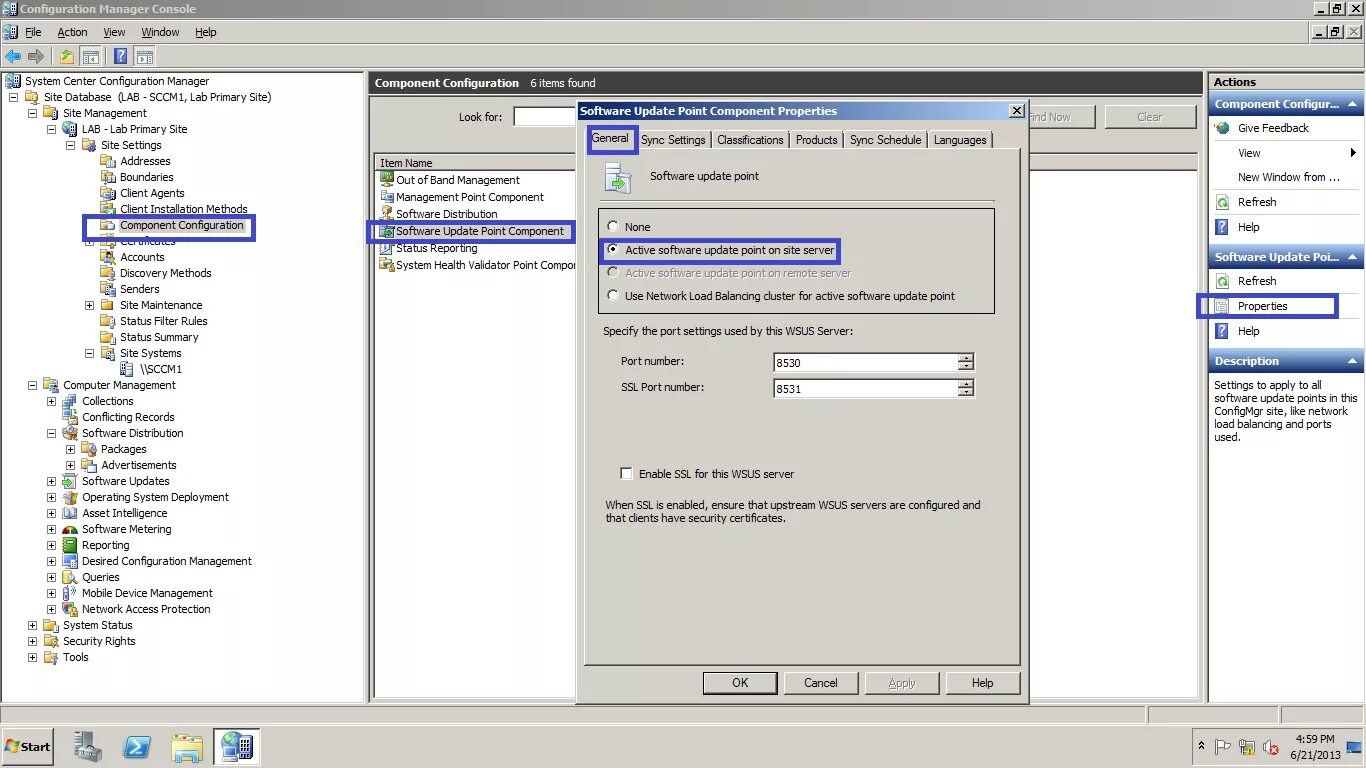Switch to the Classifications tab
This screenshot has height=768, width=1366.
tap(750, 140)
